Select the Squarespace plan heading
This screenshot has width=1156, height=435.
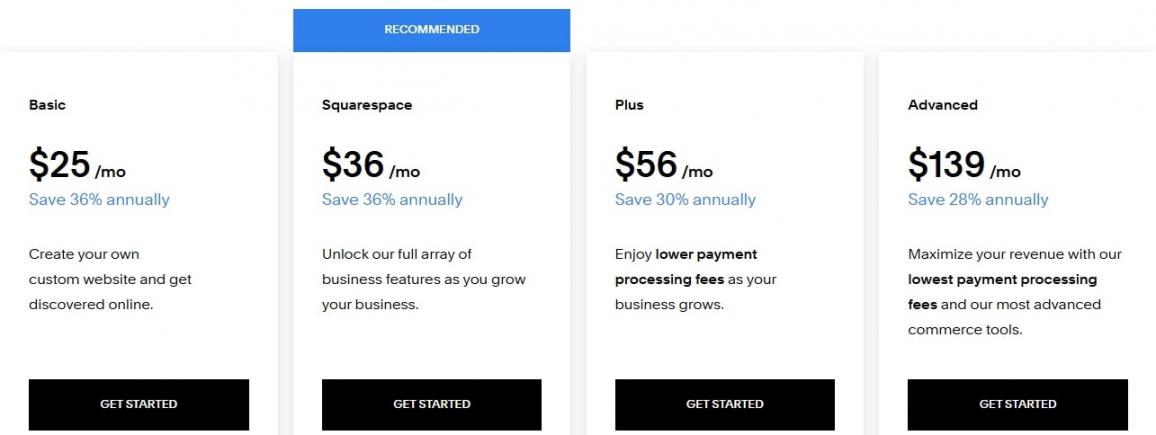tap(367, 105)
